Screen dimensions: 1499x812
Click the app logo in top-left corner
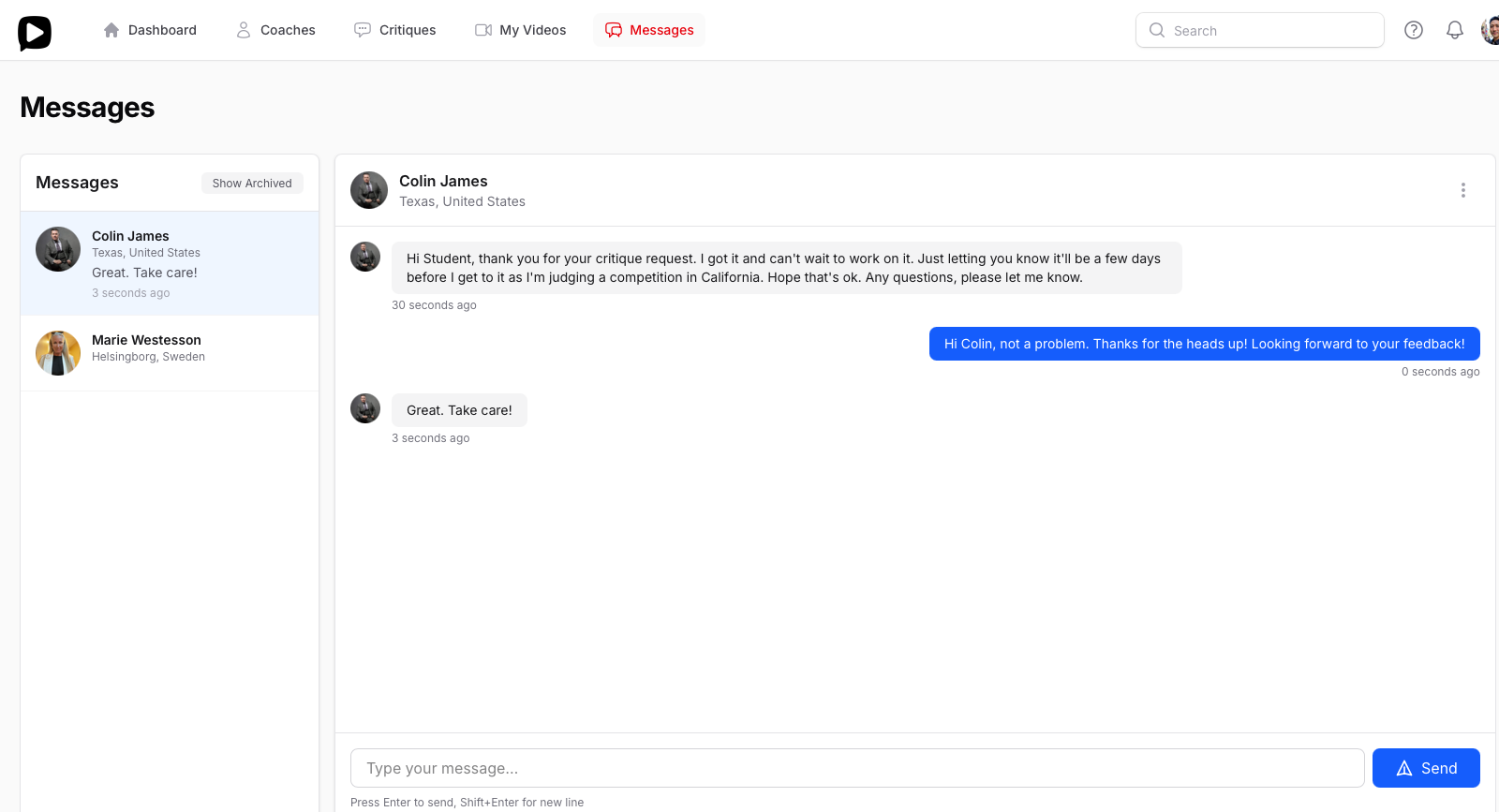tap(34, 31)
